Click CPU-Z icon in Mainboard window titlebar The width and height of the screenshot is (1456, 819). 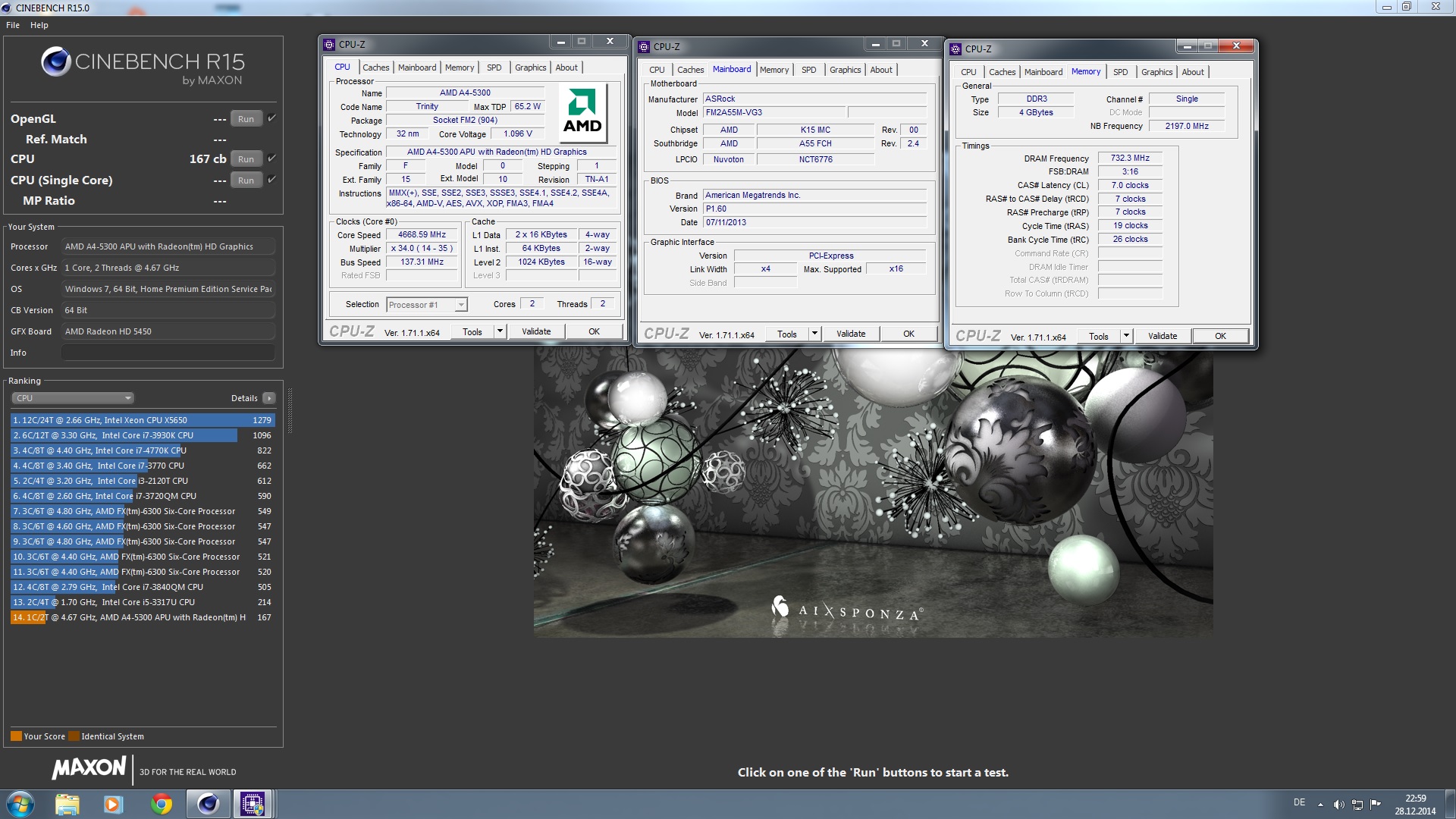[644, 47]
